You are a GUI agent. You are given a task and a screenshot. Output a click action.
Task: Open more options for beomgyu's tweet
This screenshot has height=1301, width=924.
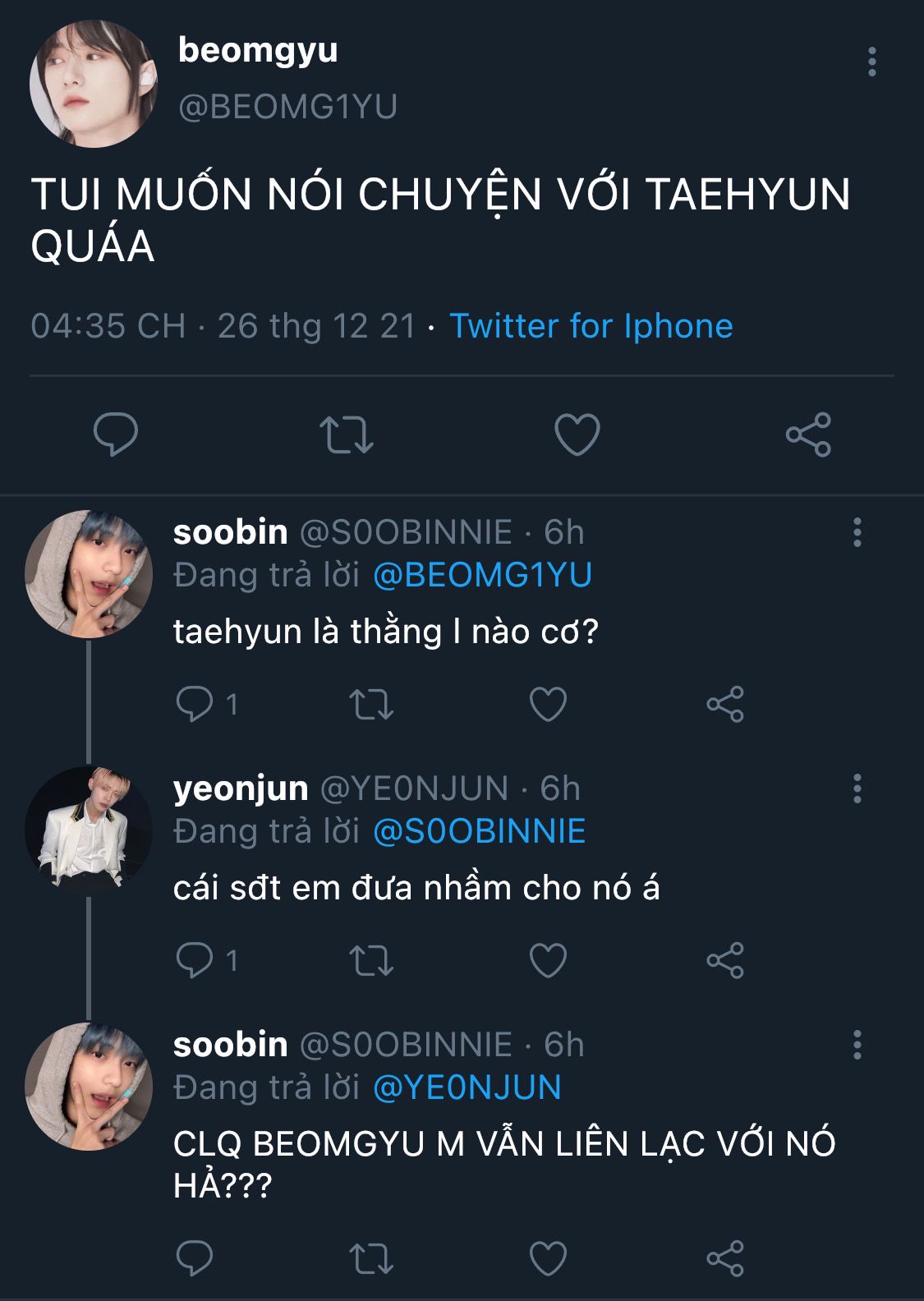tap(871, 62)
